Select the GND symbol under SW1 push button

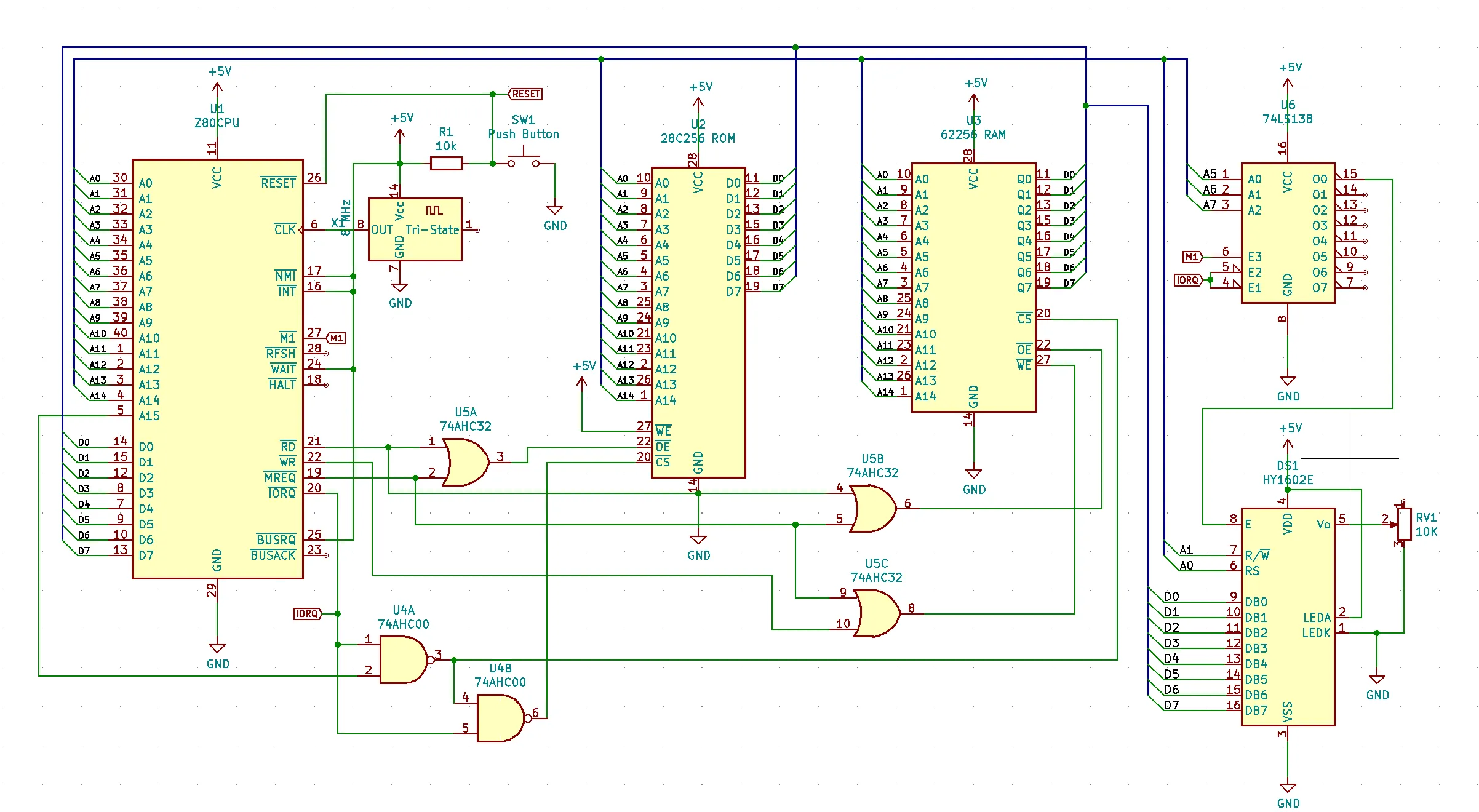555,218
